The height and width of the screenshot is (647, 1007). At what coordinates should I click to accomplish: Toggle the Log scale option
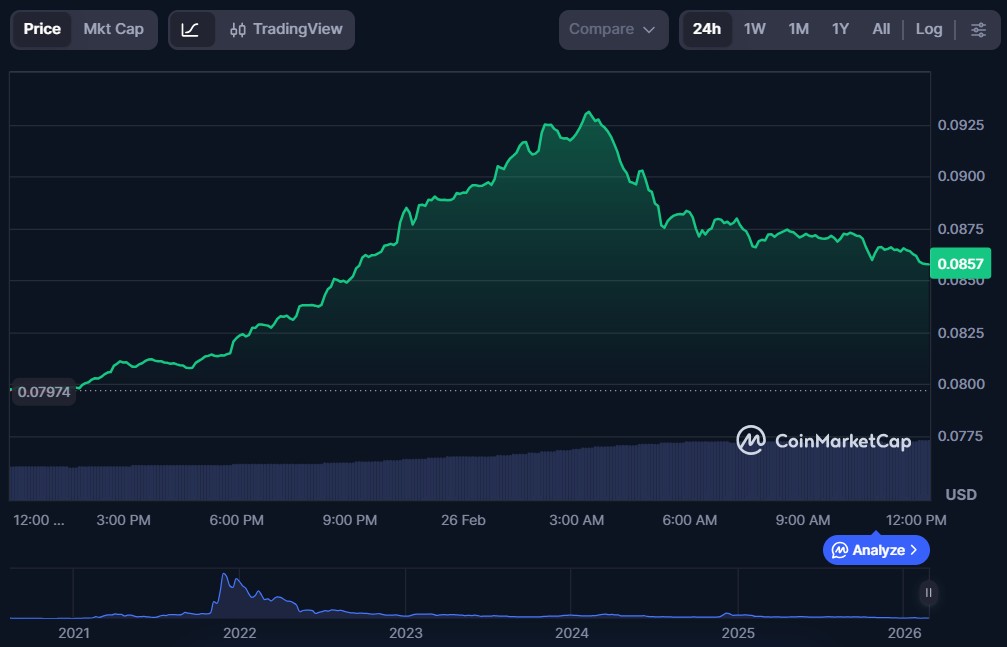click(929, 29)
